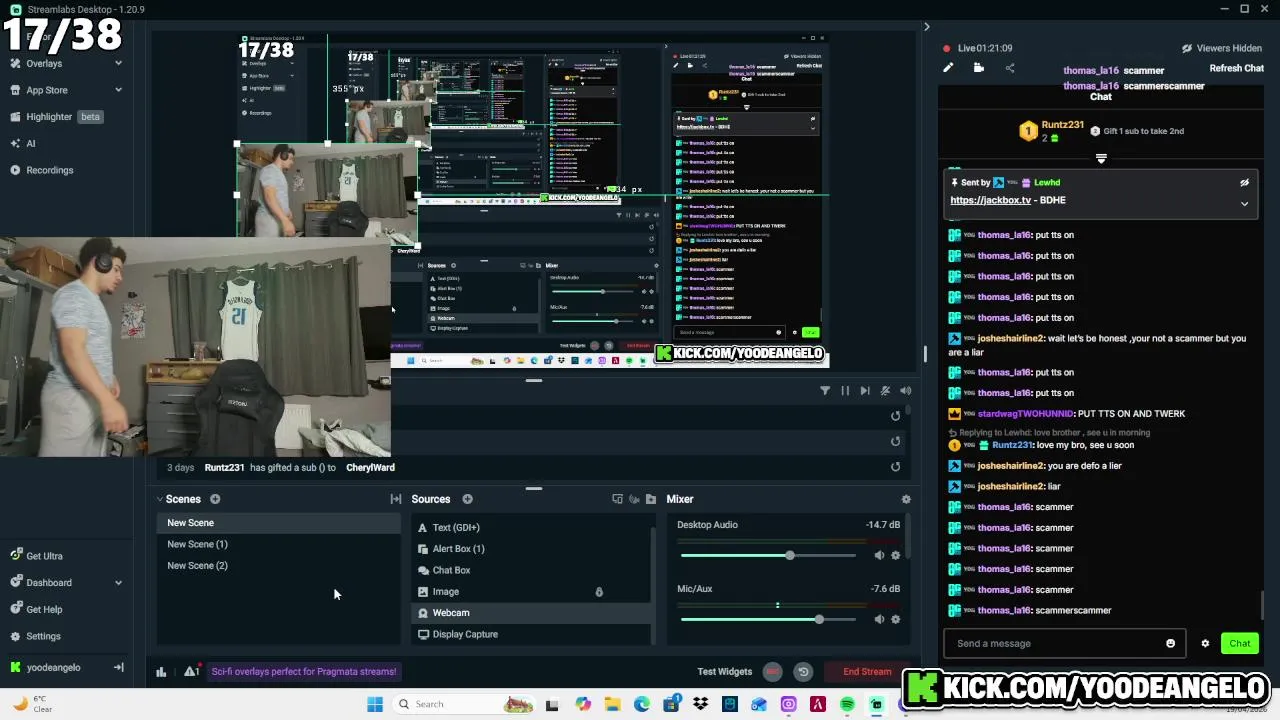Click the camera icon beside the pencil
This screenshot has height=720, width=1280.
979,68
